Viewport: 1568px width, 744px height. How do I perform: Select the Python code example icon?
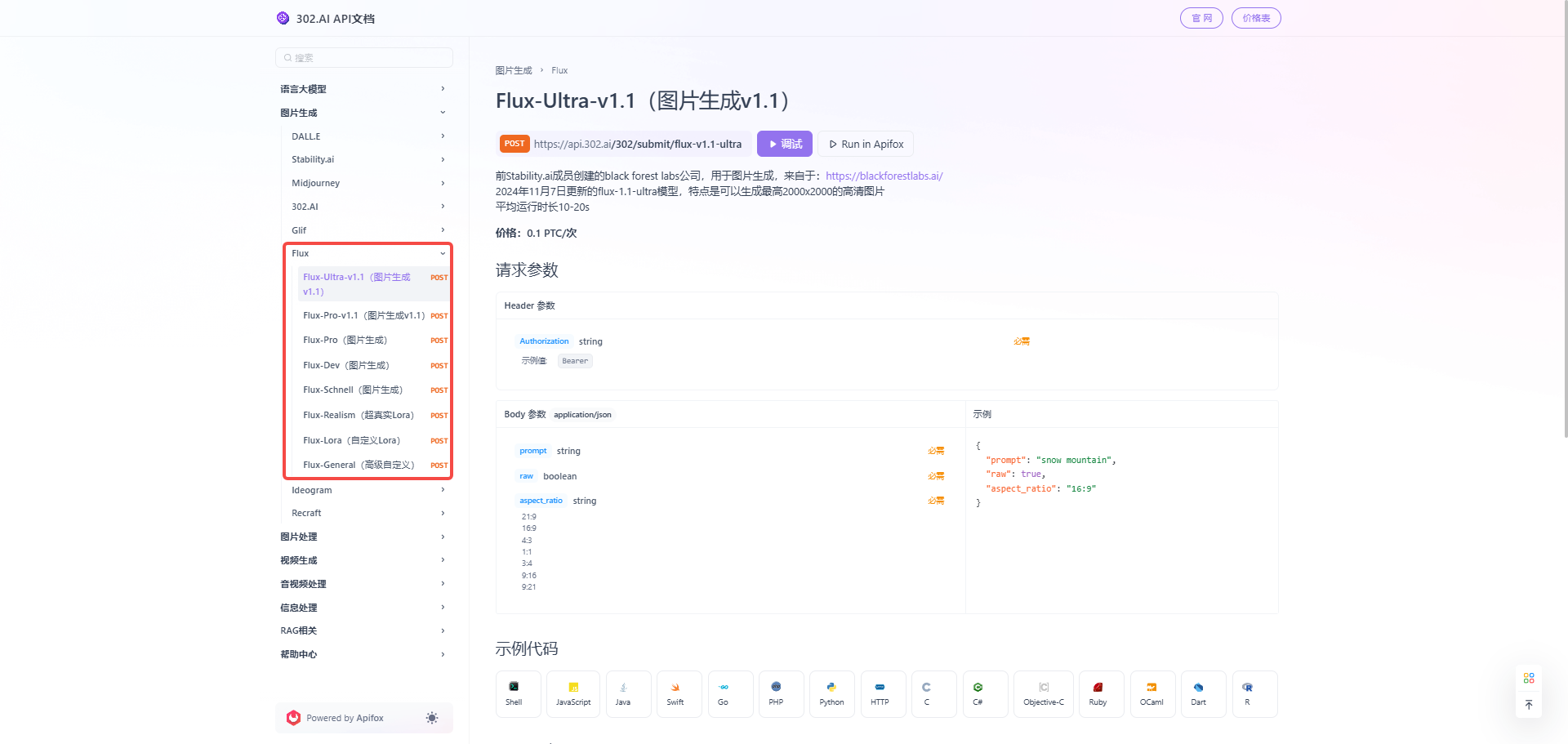pos(831,687)
